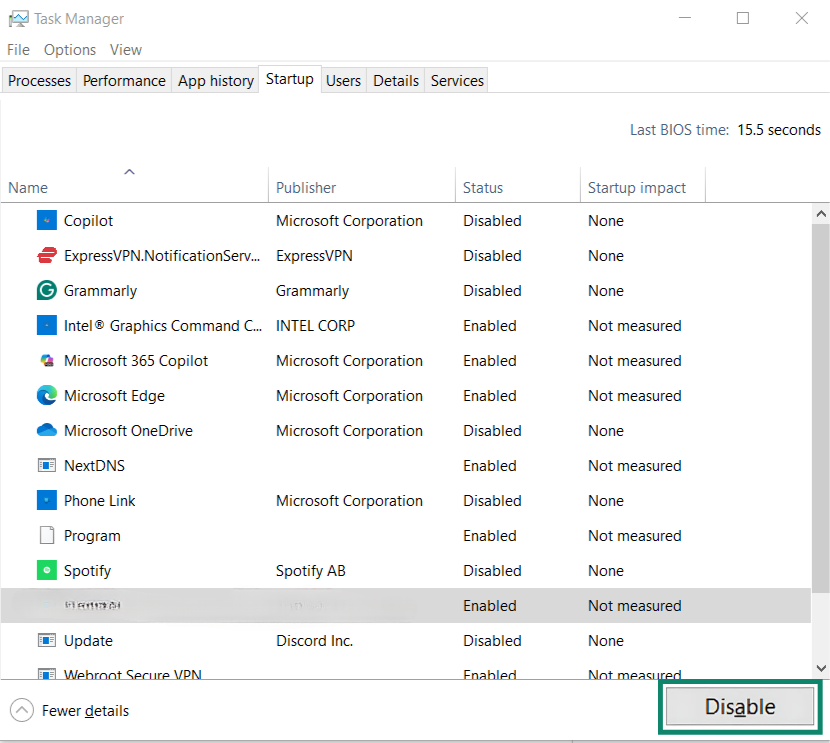Viewport: 830px width, 743px height.
Task: Click the blank Program file icon
Action: pos(47,535)
